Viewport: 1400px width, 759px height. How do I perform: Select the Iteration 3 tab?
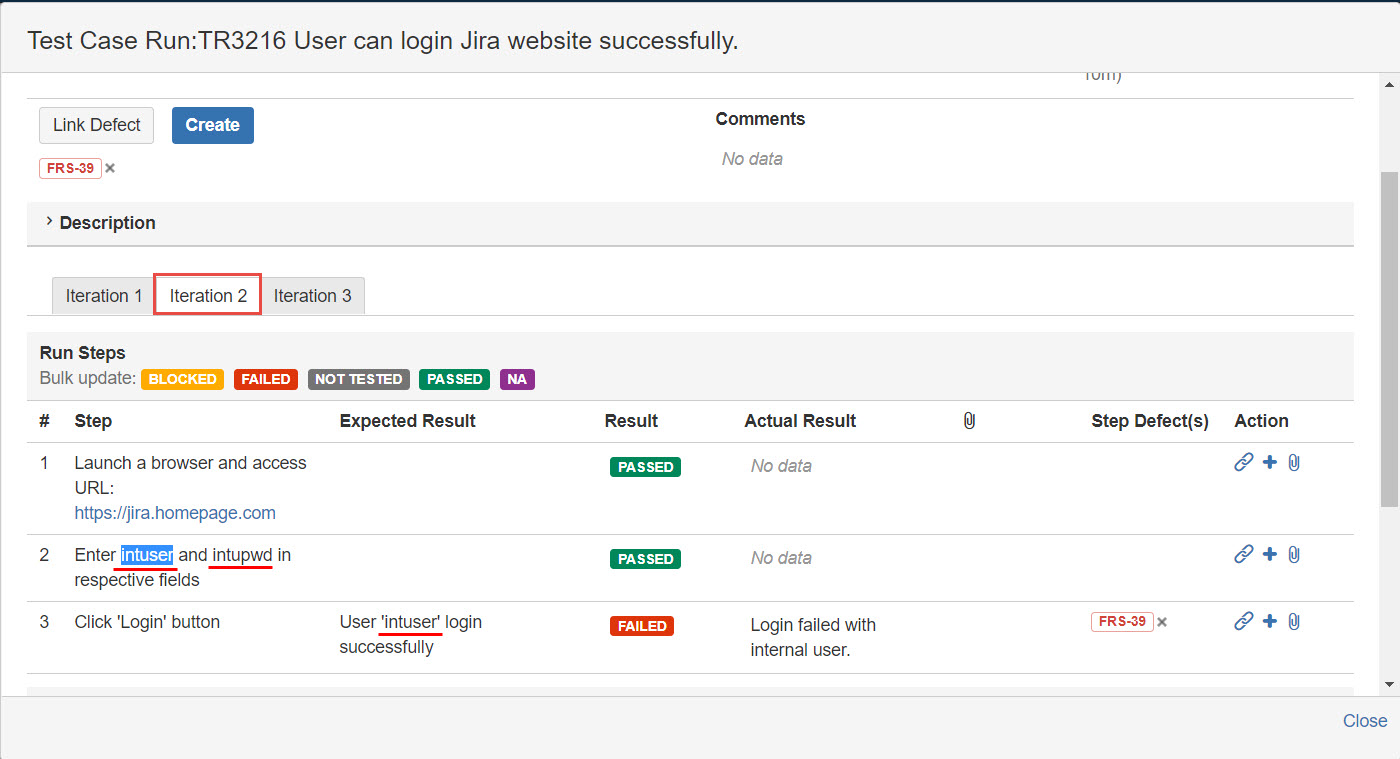point(312,296)
